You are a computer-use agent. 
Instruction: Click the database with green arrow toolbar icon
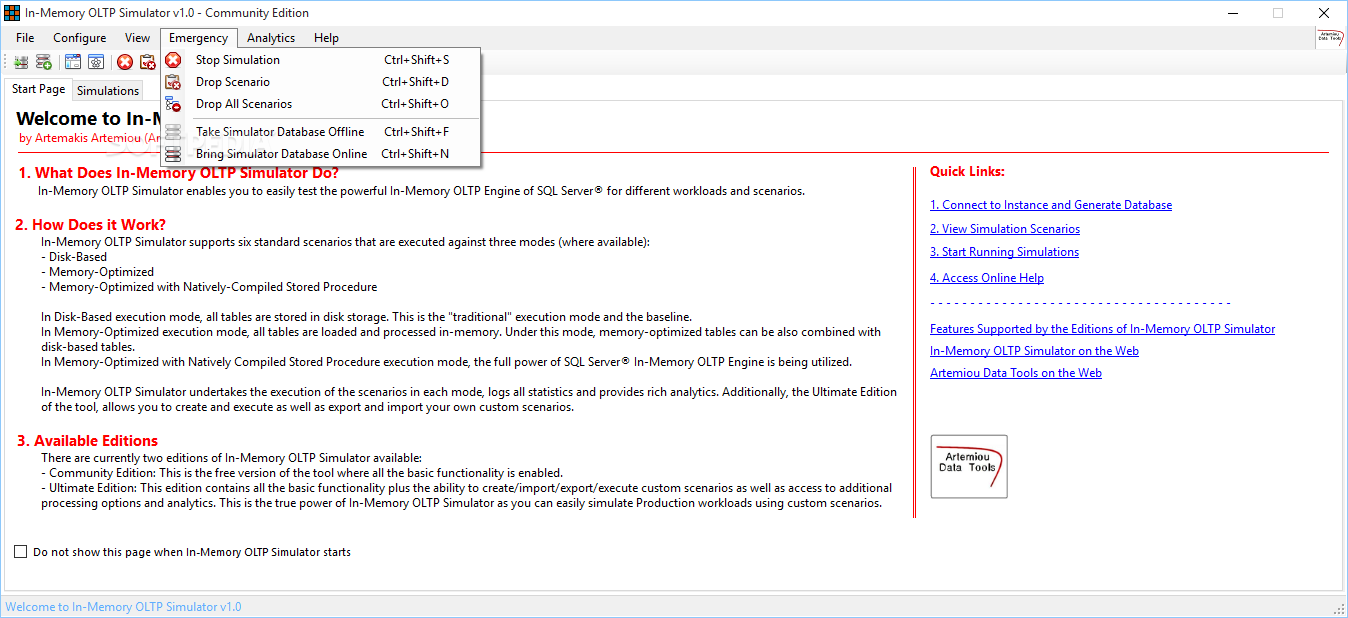(x=21, y=62)
